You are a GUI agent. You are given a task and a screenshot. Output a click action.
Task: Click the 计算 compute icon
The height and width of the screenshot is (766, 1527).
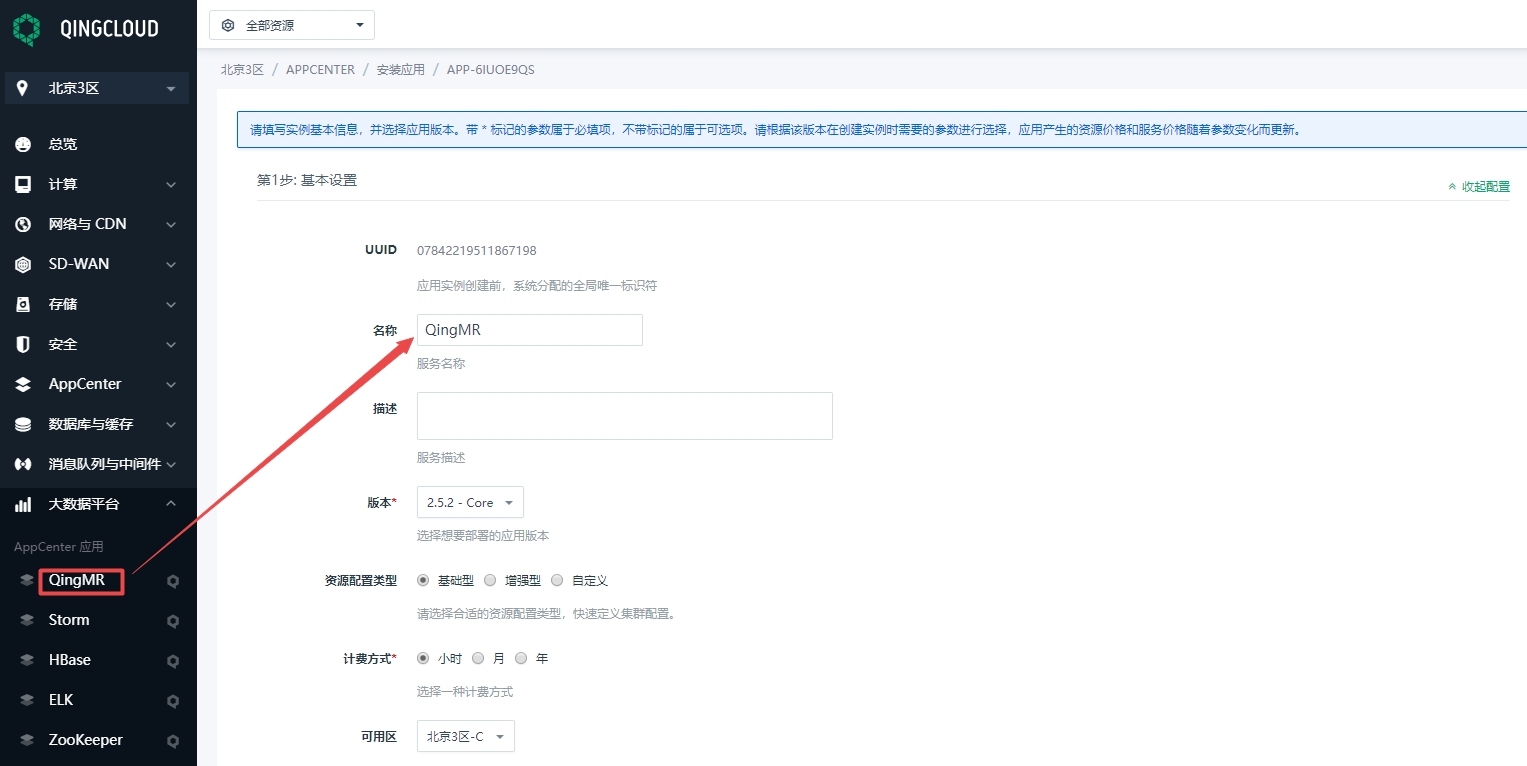23,184
